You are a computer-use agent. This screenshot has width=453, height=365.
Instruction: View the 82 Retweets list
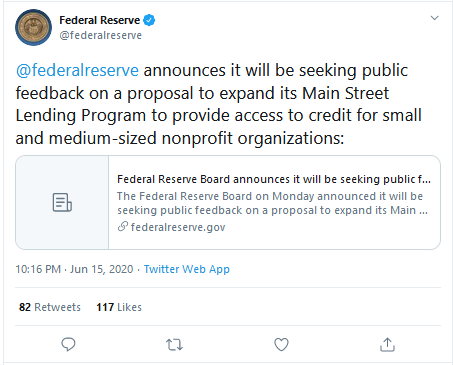pyautogui.click(x=50, y=307)
